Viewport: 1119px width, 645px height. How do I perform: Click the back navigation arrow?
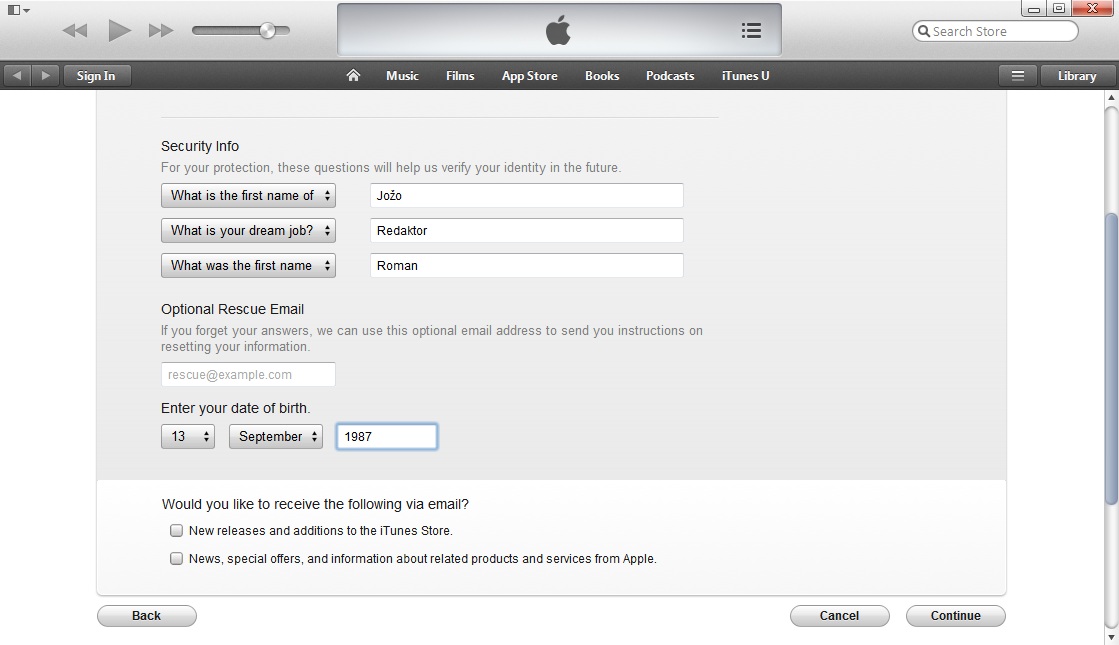click(15, 75)
